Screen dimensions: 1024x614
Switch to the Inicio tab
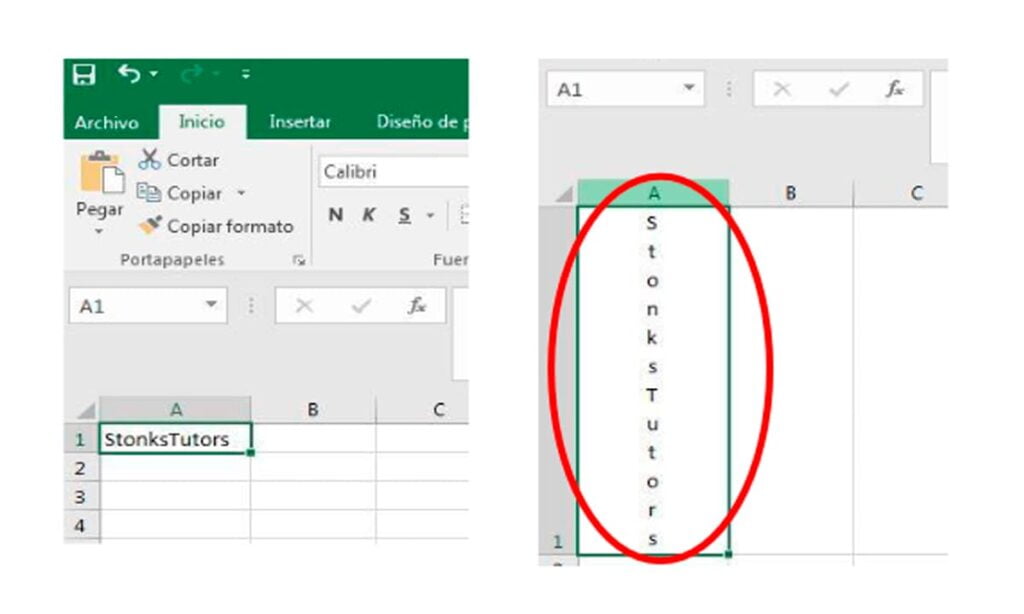[x=202, y=121]
